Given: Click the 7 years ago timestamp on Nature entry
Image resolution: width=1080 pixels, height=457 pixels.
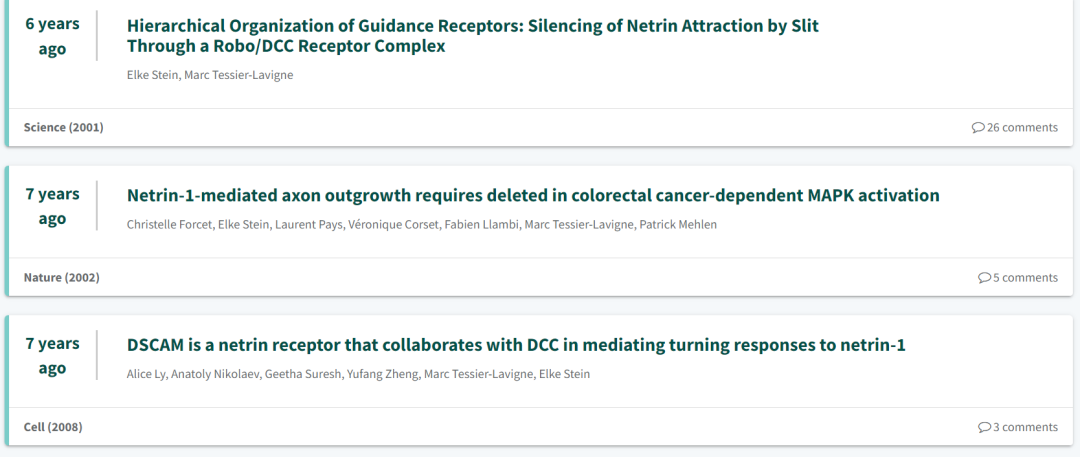Looking at the screenshot, I should coord(52,206).
